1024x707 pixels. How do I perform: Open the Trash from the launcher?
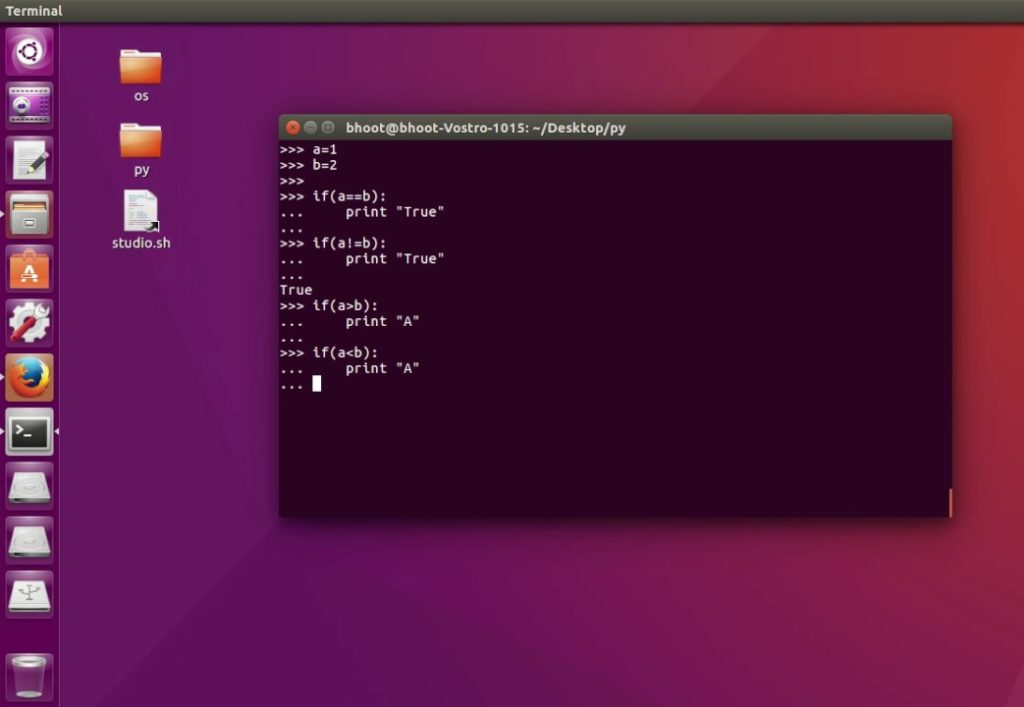pos(28,675)
